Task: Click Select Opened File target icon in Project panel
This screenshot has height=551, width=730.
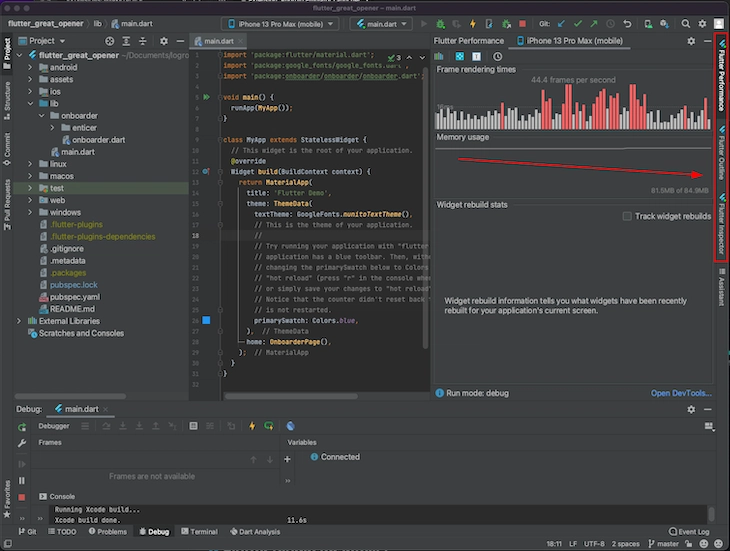Action: click(109, 41)
